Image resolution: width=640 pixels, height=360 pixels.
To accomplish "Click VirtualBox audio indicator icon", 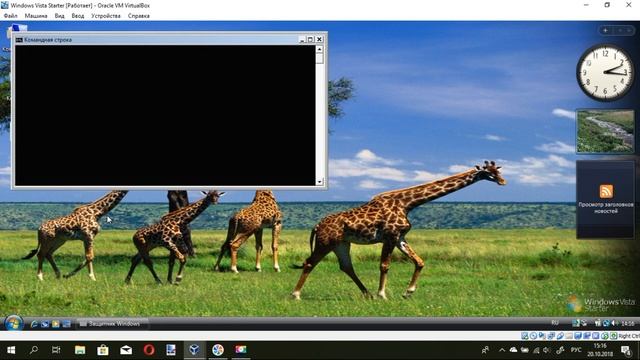I will (542, 336).
